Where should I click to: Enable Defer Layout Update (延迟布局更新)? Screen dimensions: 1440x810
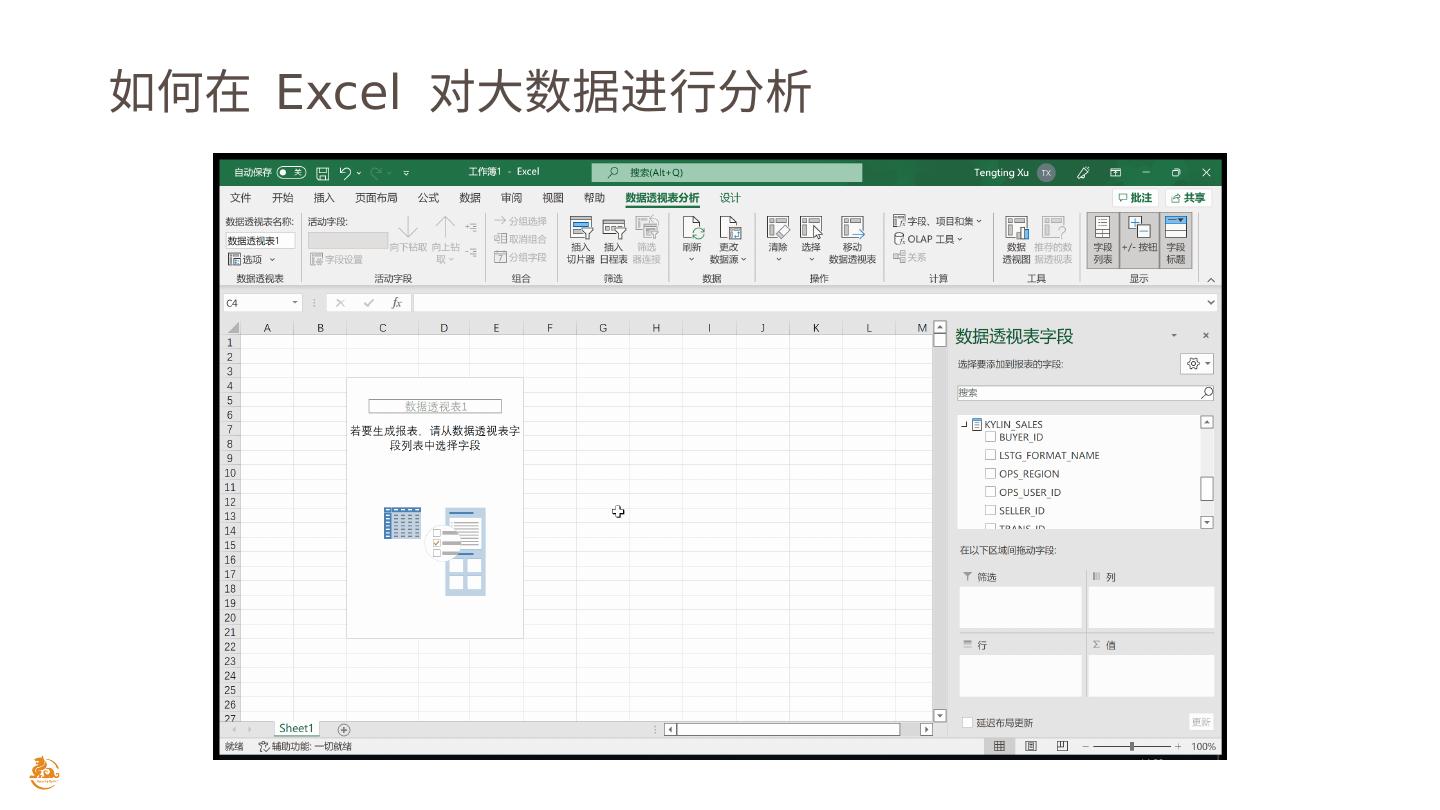coord(967,723)
